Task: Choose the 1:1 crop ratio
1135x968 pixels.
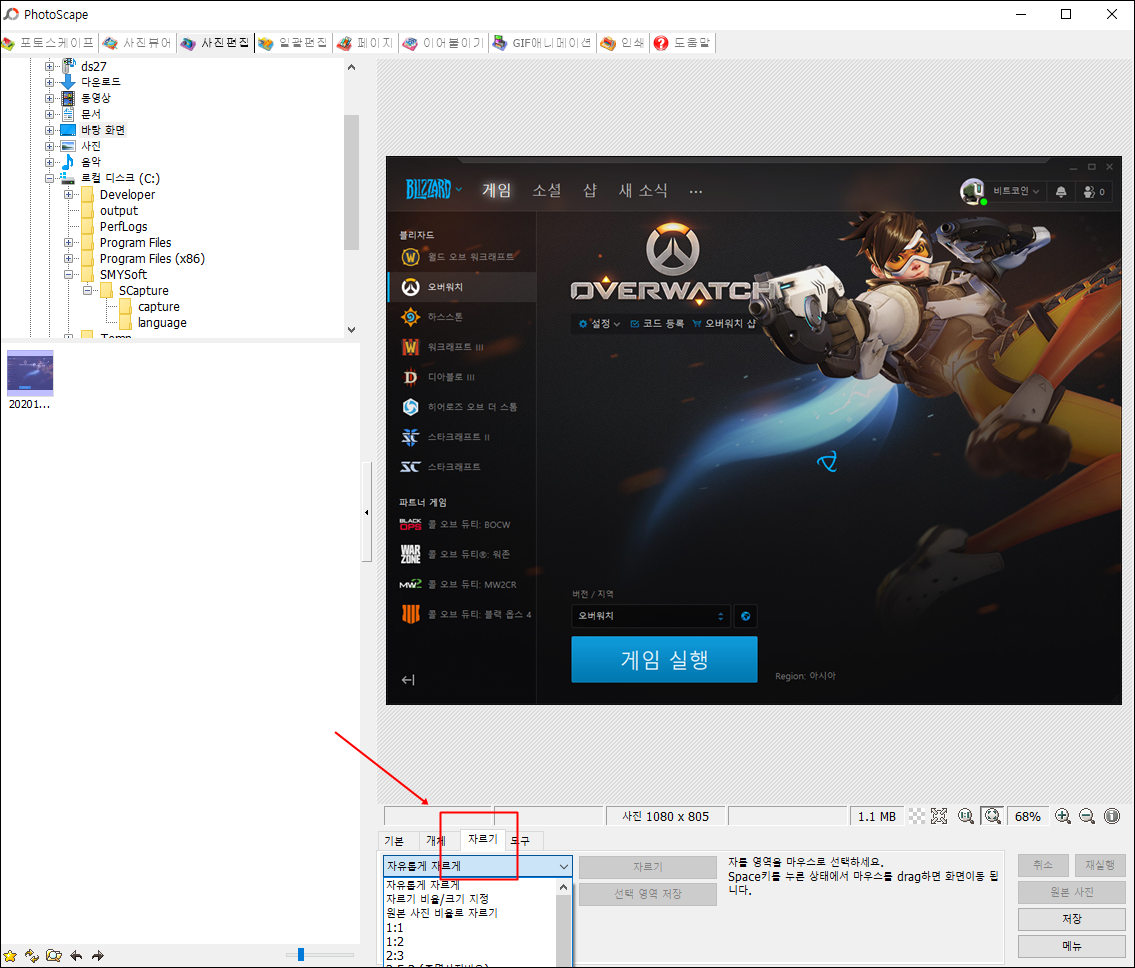Action: point(394,928)
